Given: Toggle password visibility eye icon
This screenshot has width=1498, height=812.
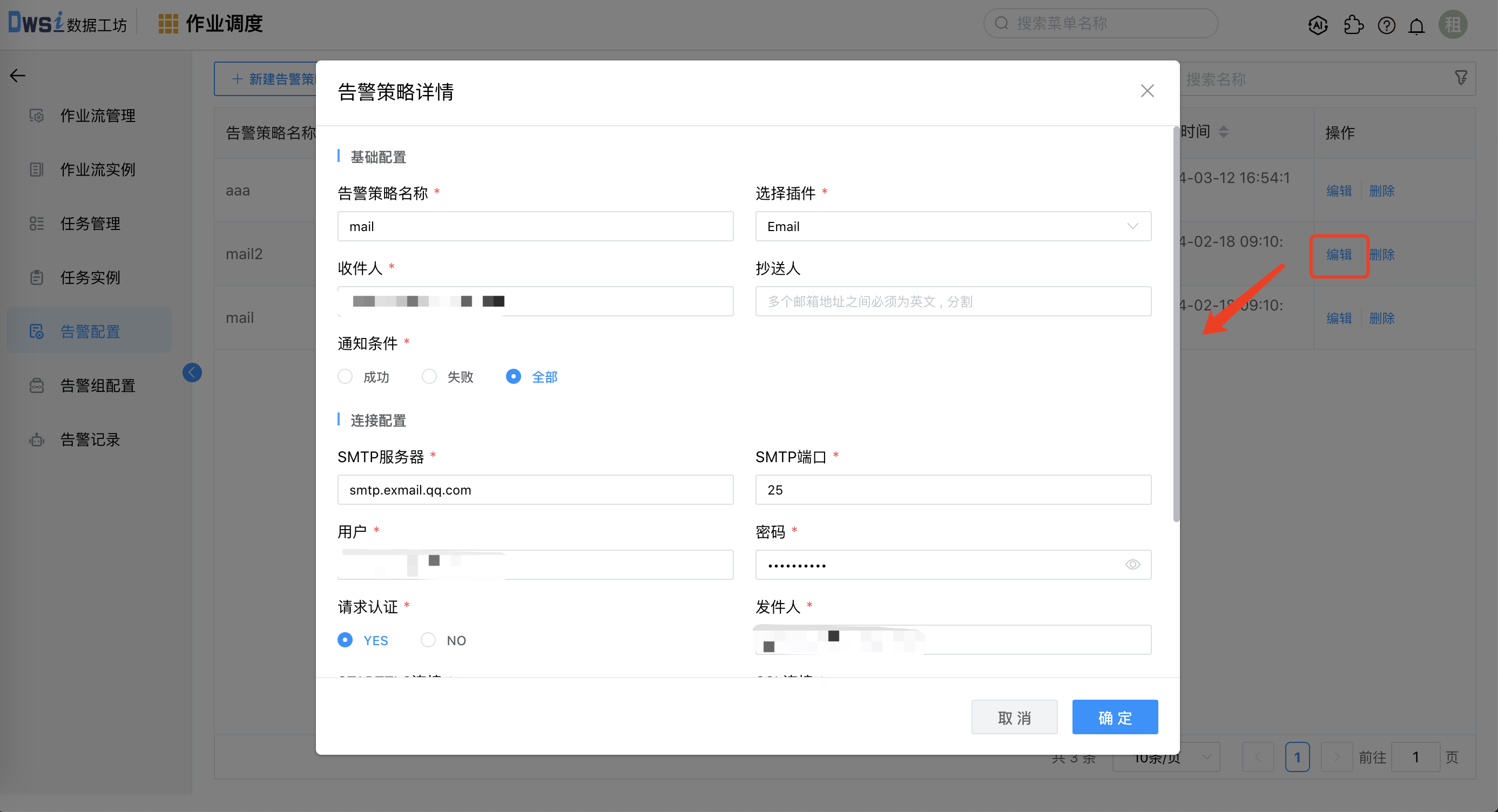Looking at the screenshot, I should click(1133, 564).
